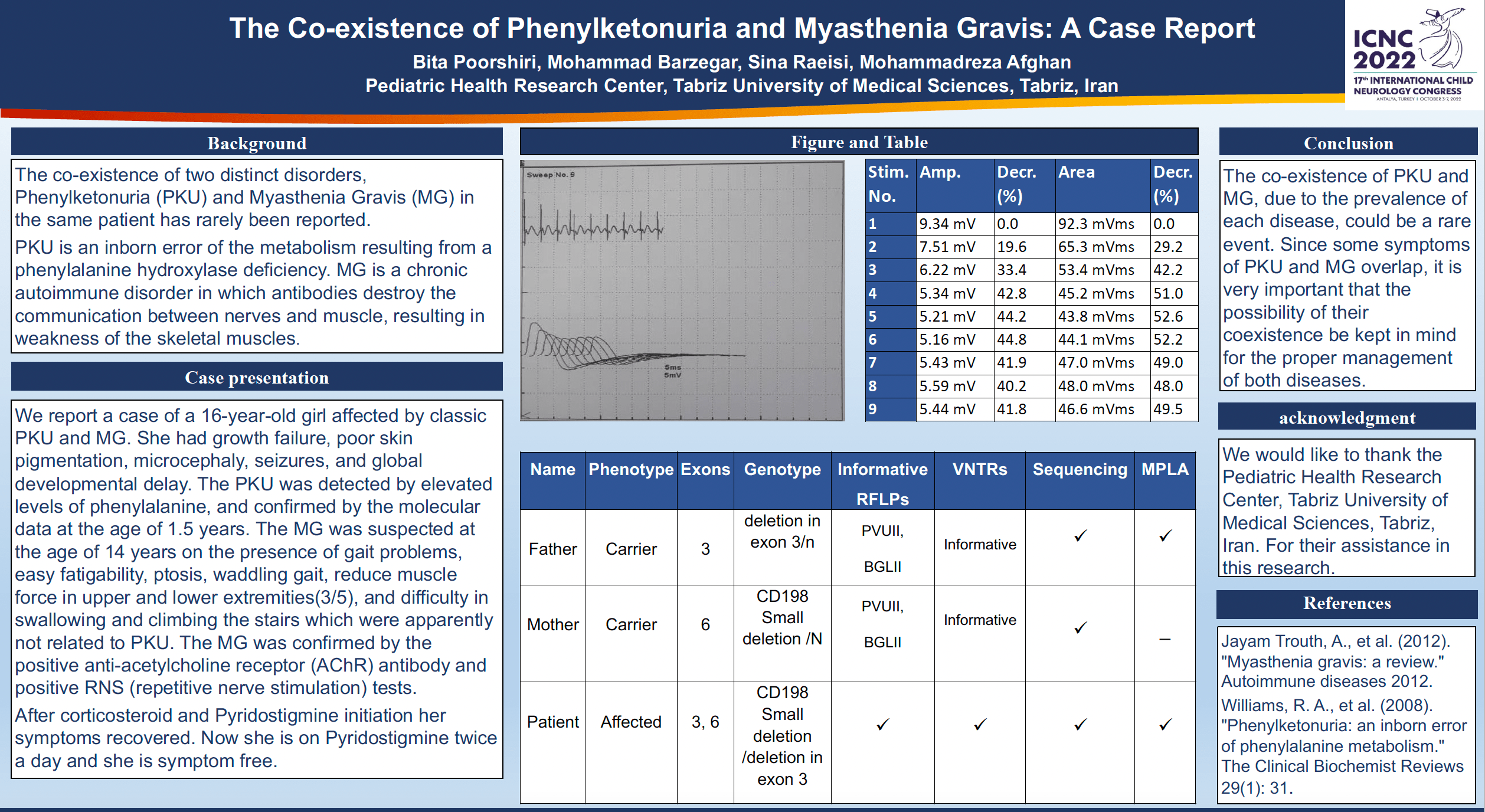
Task: Click the 5.21 mV amplitude cell
Action: tap(955, 316)
